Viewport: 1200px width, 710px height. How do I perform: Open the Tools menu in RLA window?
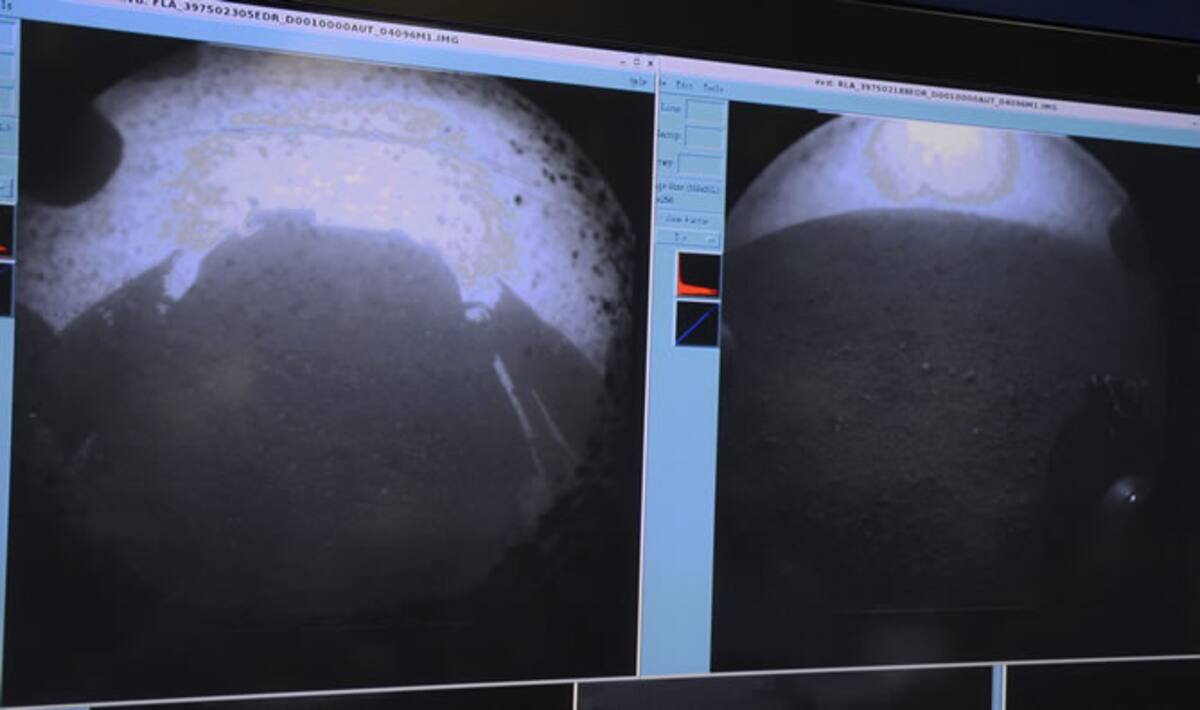[712, 88]
